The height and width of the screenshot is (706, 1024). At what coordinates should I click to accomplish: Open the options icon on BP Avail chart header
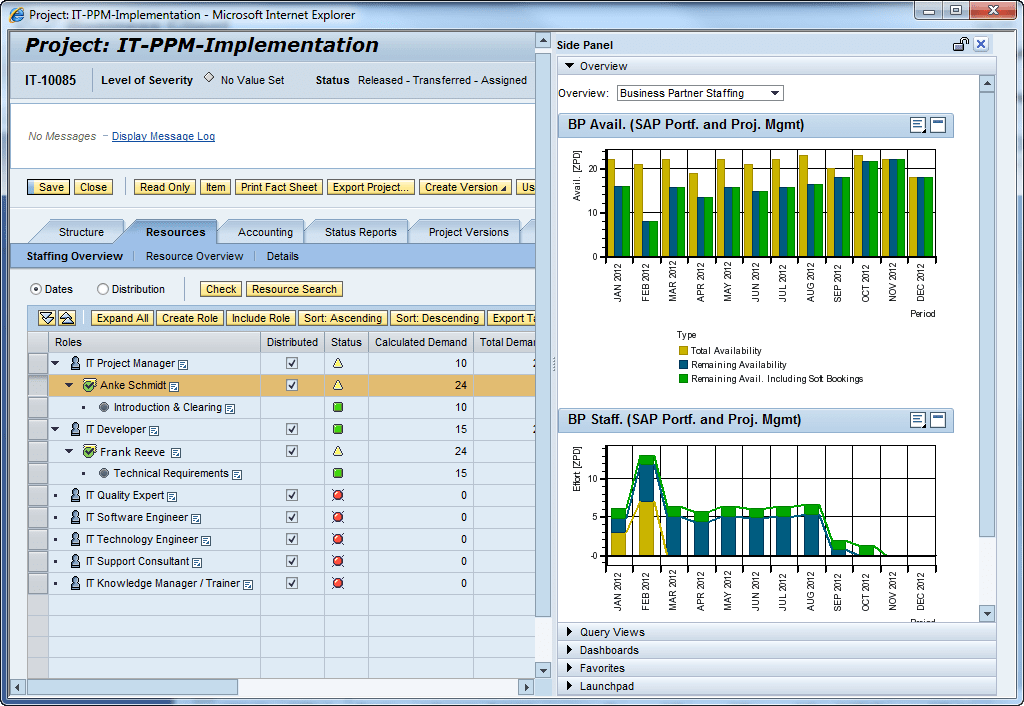click(917, 125)
